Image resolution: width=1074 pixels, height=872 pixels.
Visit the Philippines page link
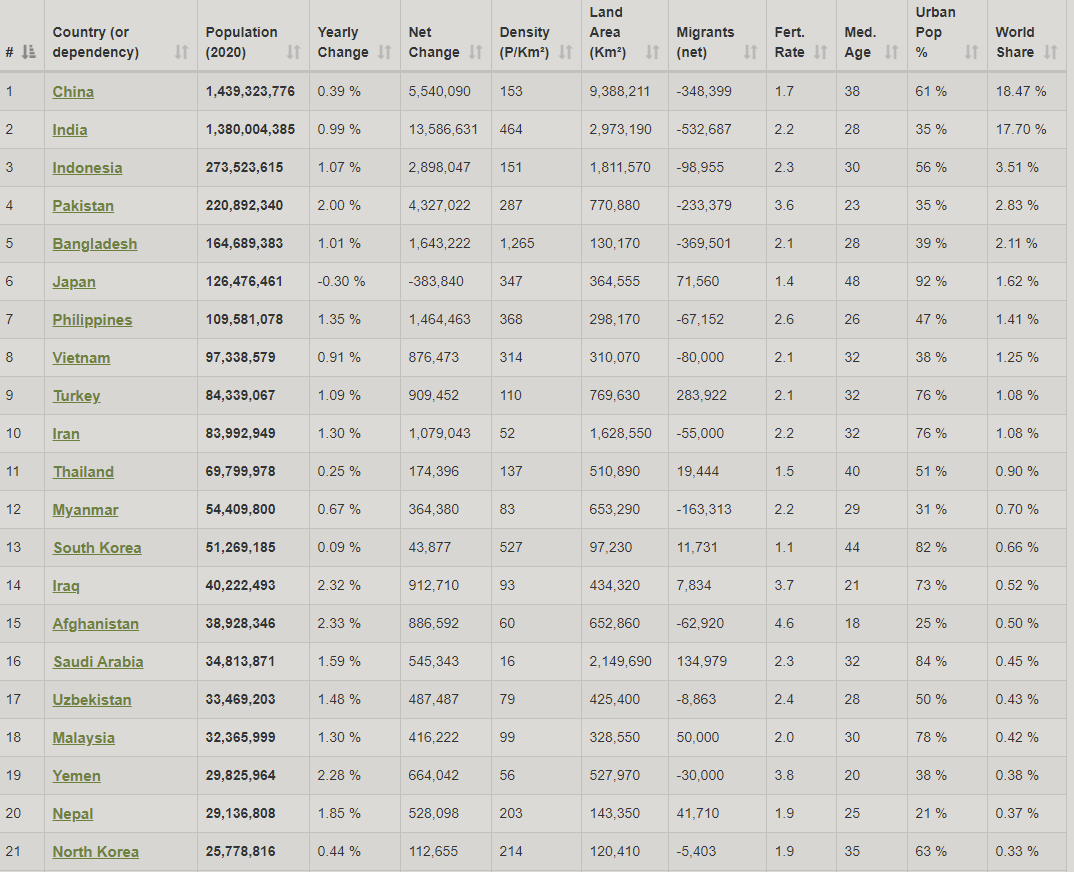pyautogui.click(x=92, y=320)
